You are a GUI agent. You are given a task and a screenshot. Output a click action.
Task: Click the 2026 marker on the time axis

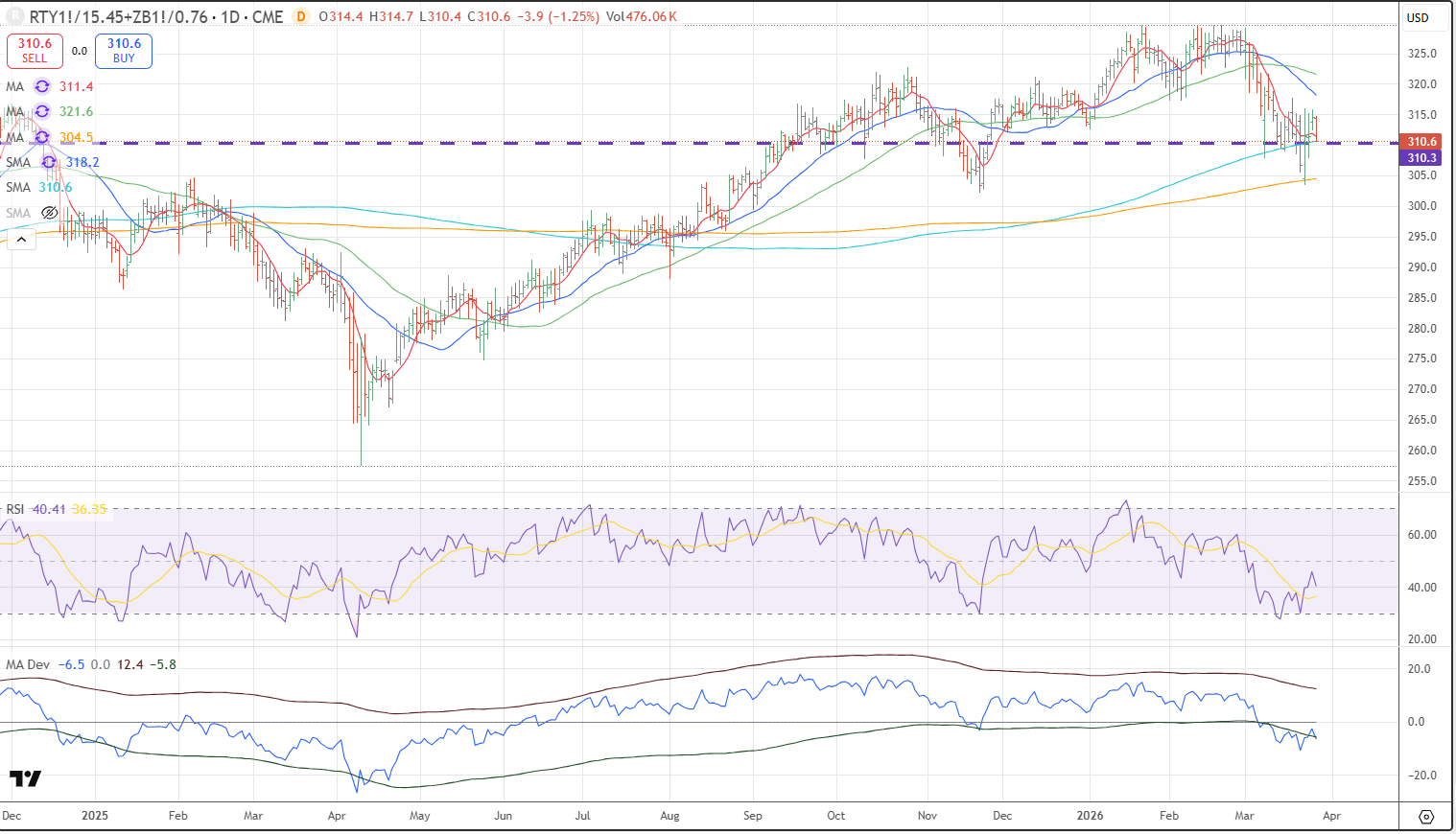(x=1090, y=816)
